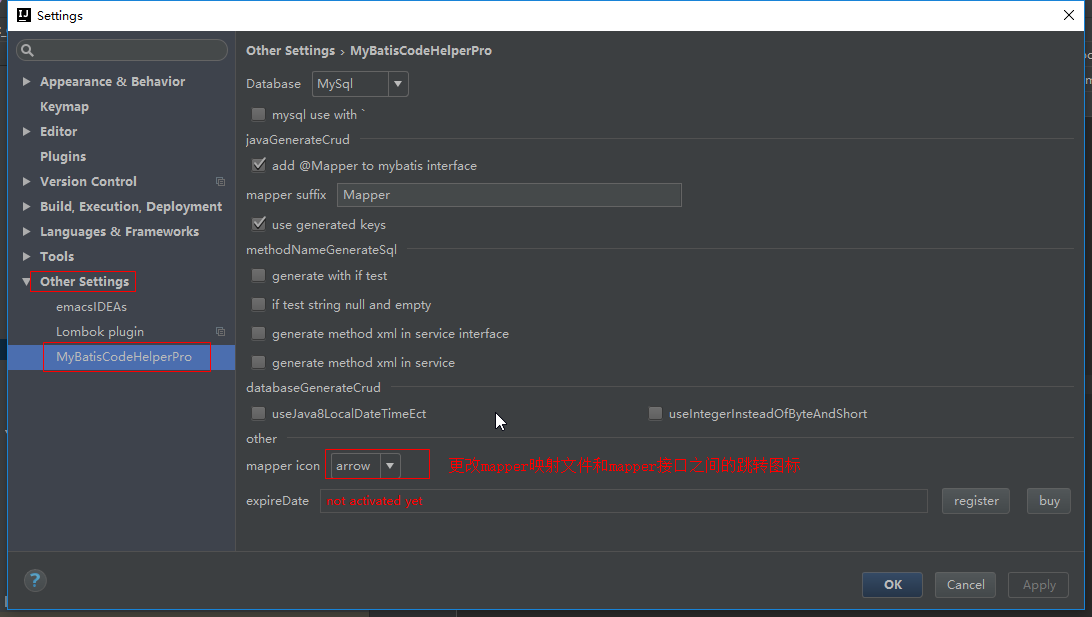1092x617 pixels.
Task: Select Keymap in settings tree
Action: pyautogui.click(x=64, y=107)
